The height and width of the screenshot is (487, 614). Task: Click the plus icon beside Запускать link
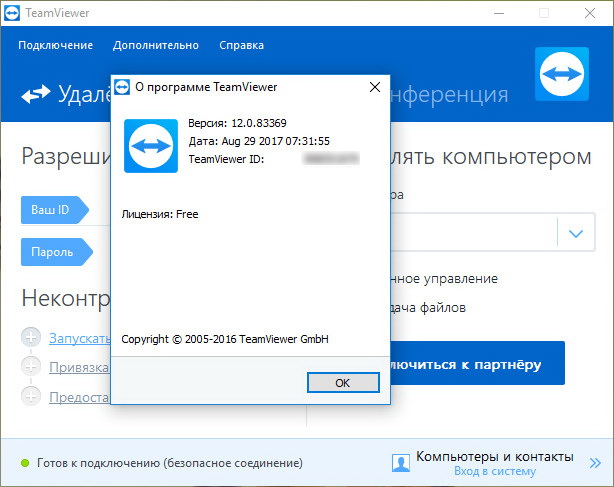[x=31, y=337]
